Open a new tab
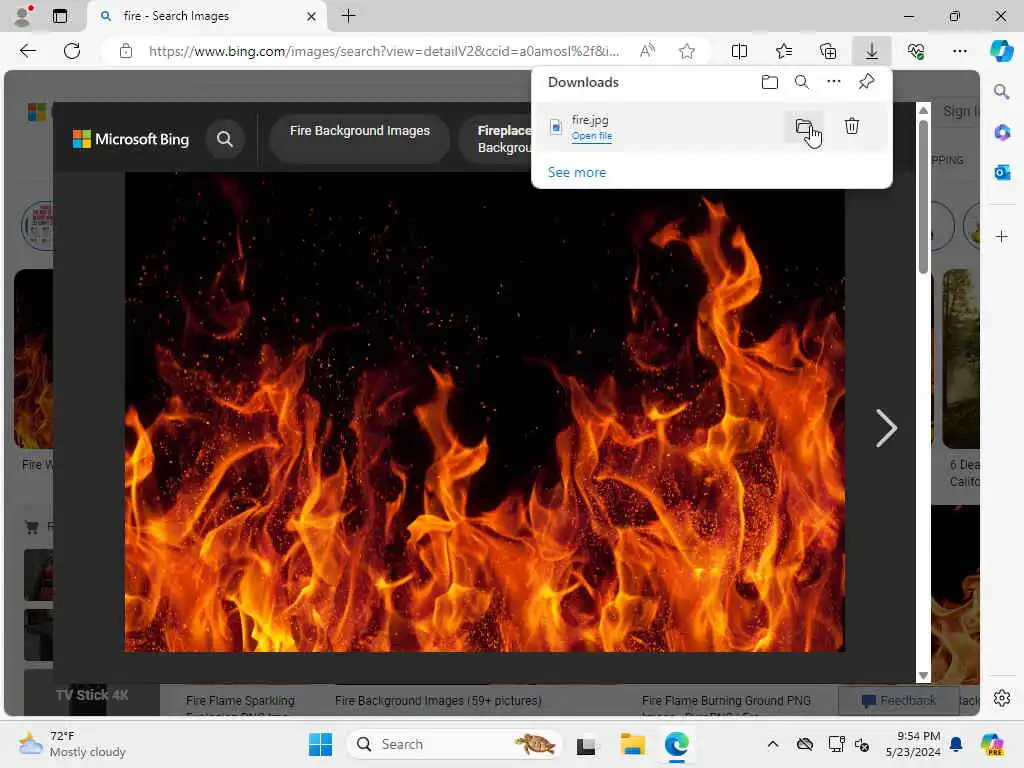This screenshot has width=1024, height=768. point(349,16)
